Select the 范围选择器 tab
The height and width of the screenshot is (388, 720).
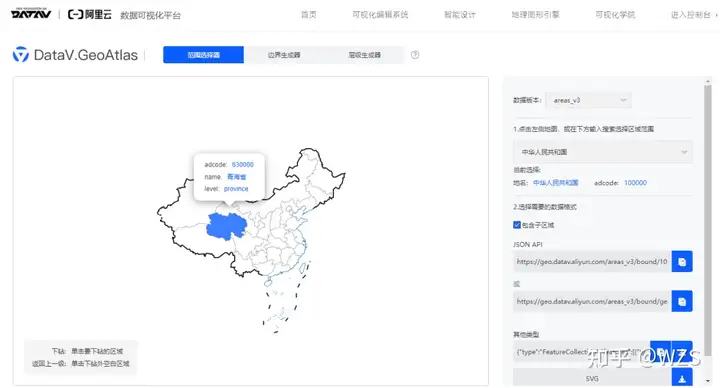[203, 55]
